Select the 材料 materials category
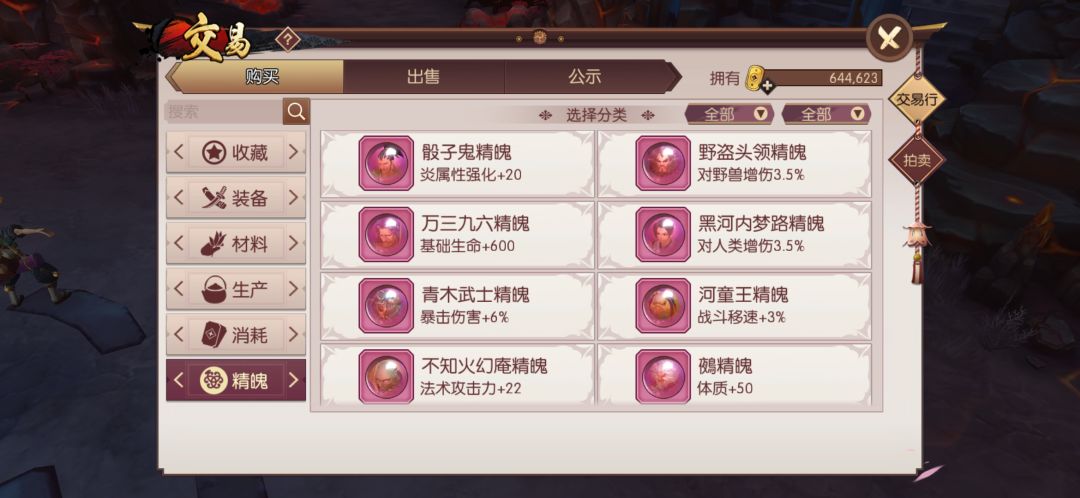 [x=236, y=243]
